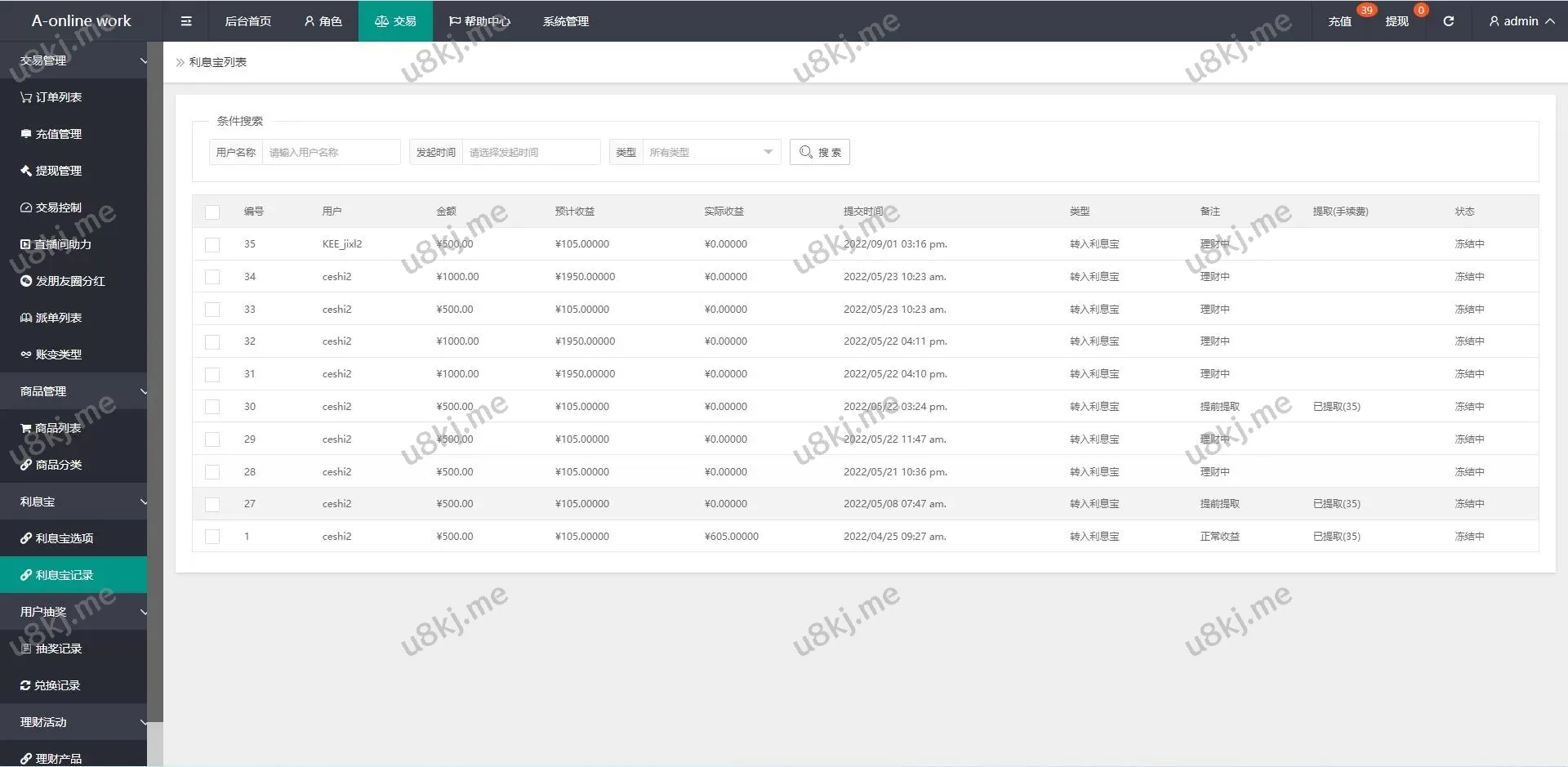Open 交易控制 in the sidebar
Image resolution: width=1568 pixels, height=767 pixels.
click(58, 207)
